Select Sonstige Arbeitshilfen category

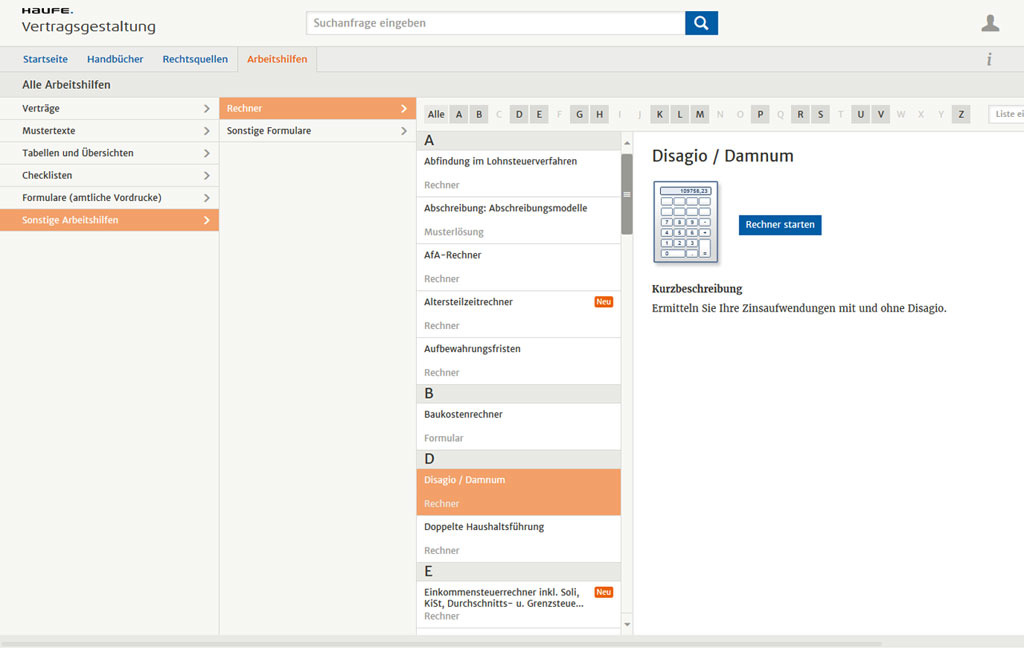click(x=109, y=220)
